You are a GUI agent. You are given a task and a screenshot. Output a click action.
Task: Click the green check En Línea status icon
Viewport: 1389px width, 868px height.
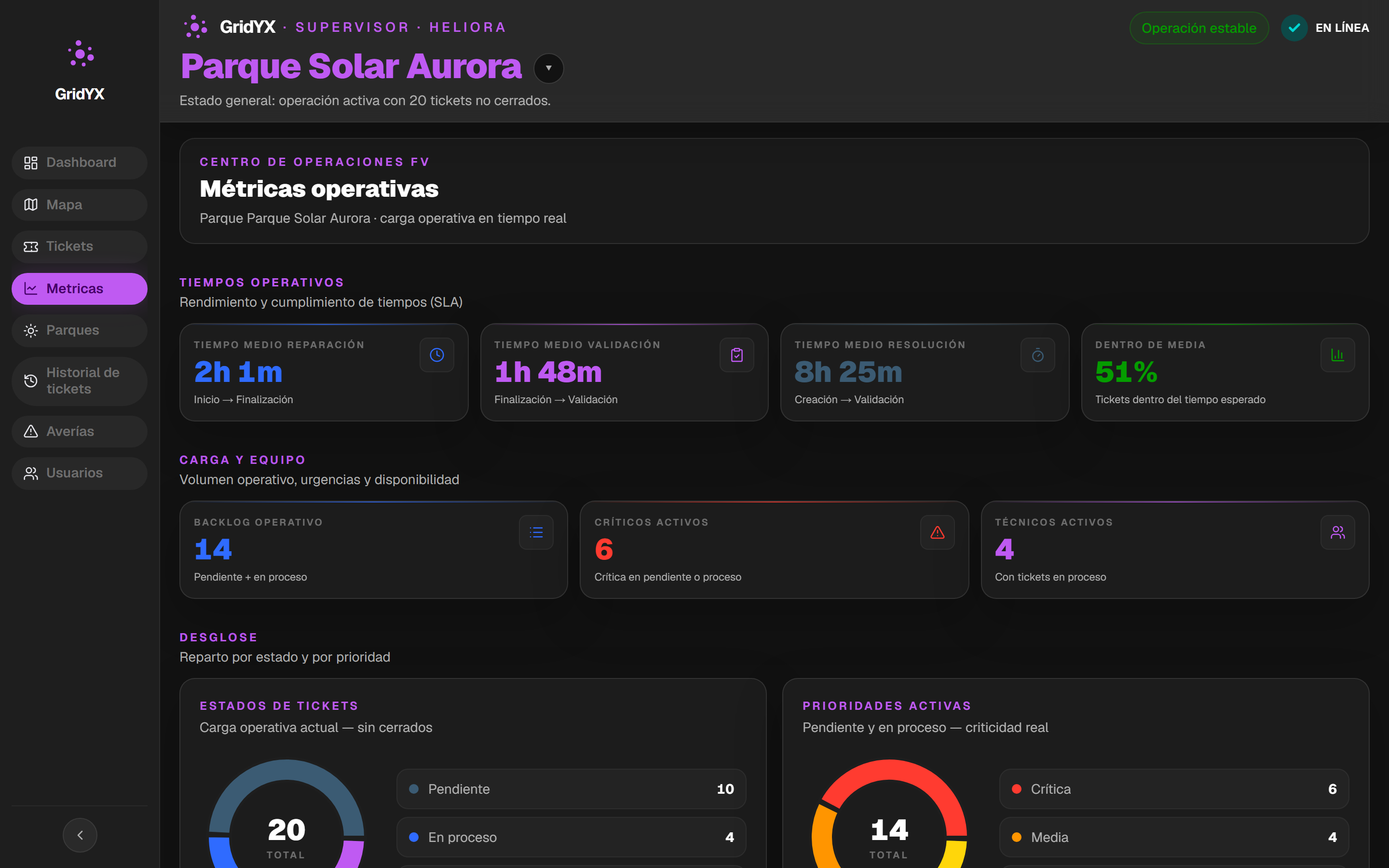click(x=1294, y=27)
